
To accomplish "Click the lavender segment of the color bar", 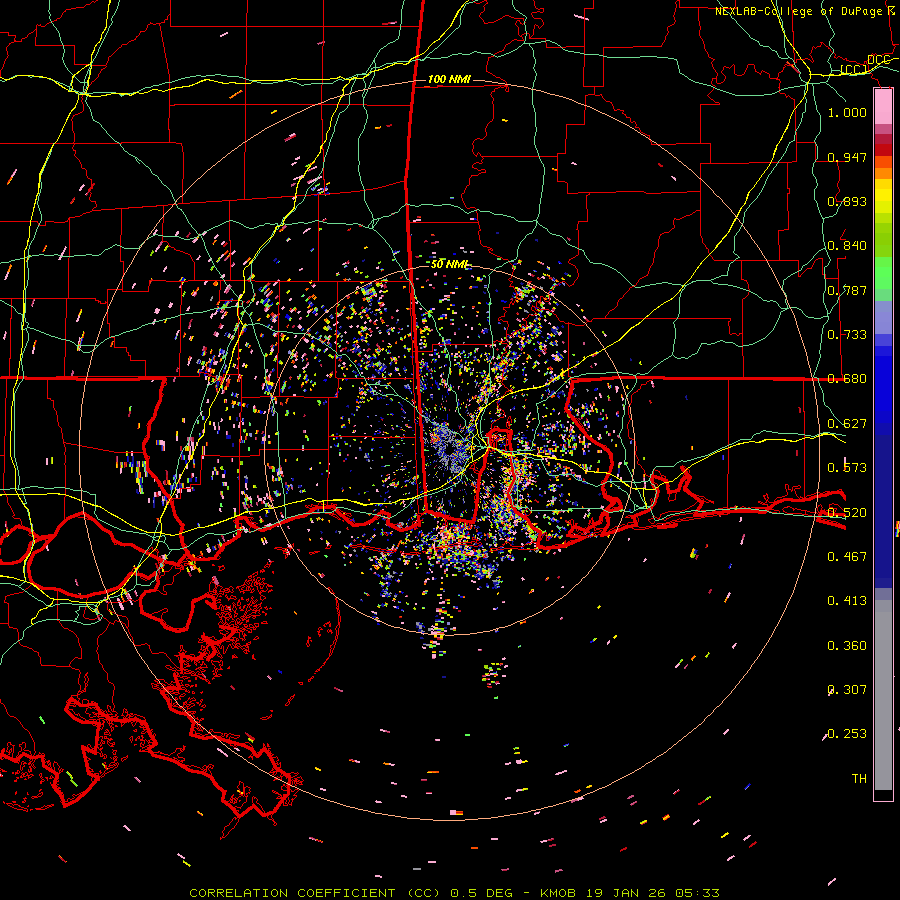I will 883,317.
